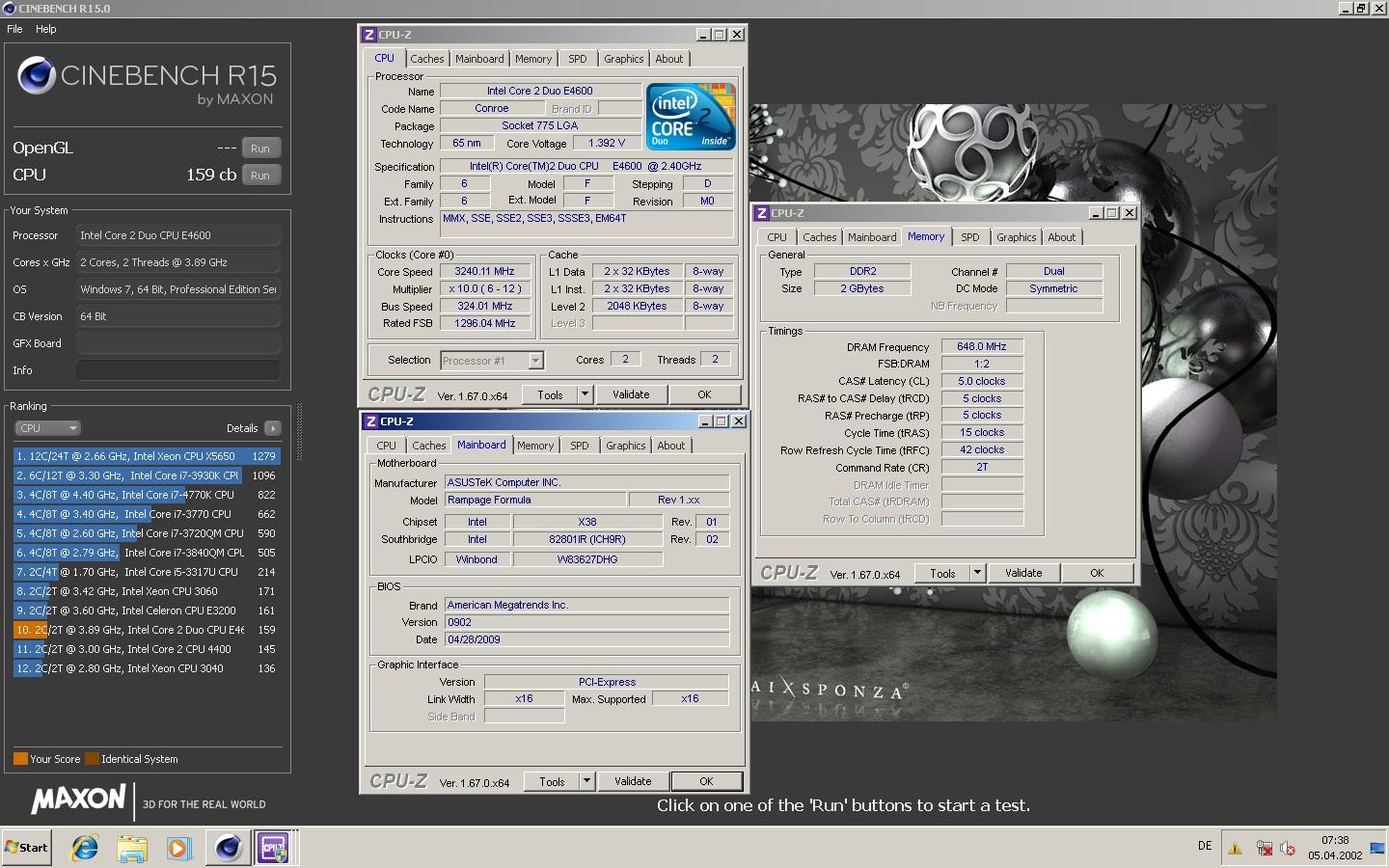
Task: Open network status tray icon
Action: (x=1265, y=849)
